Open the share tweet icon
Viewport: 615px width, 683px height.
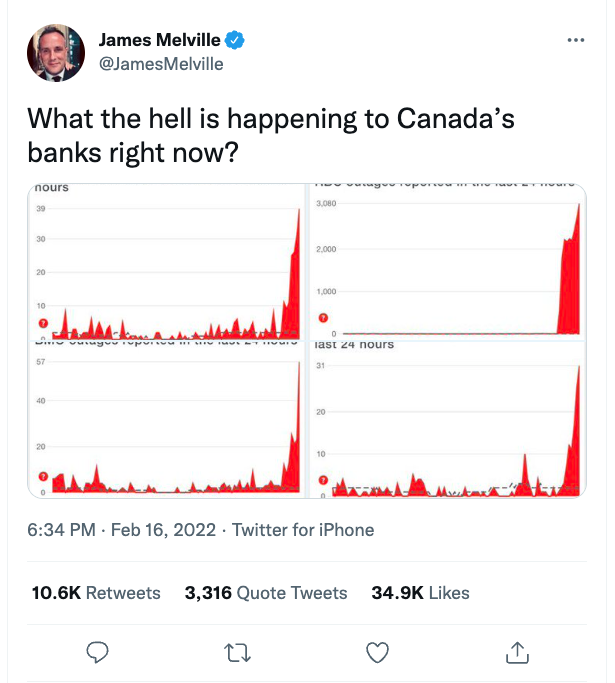click(517, 652)
